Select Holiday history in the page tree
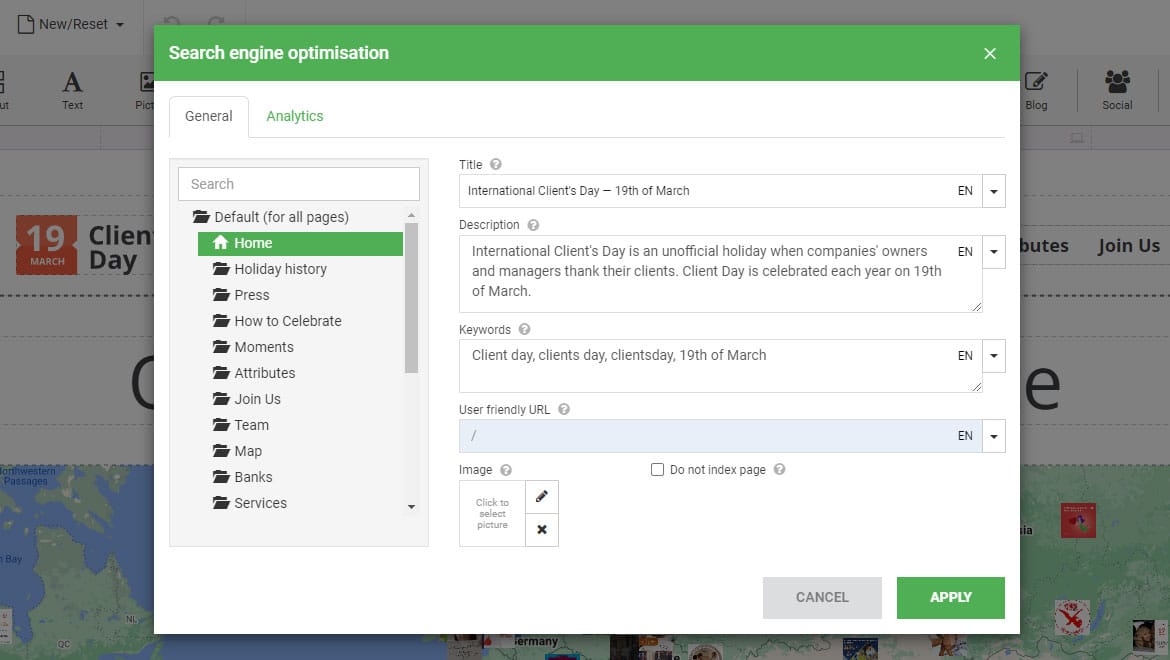The image size is (1170, 660). [280, 269]
